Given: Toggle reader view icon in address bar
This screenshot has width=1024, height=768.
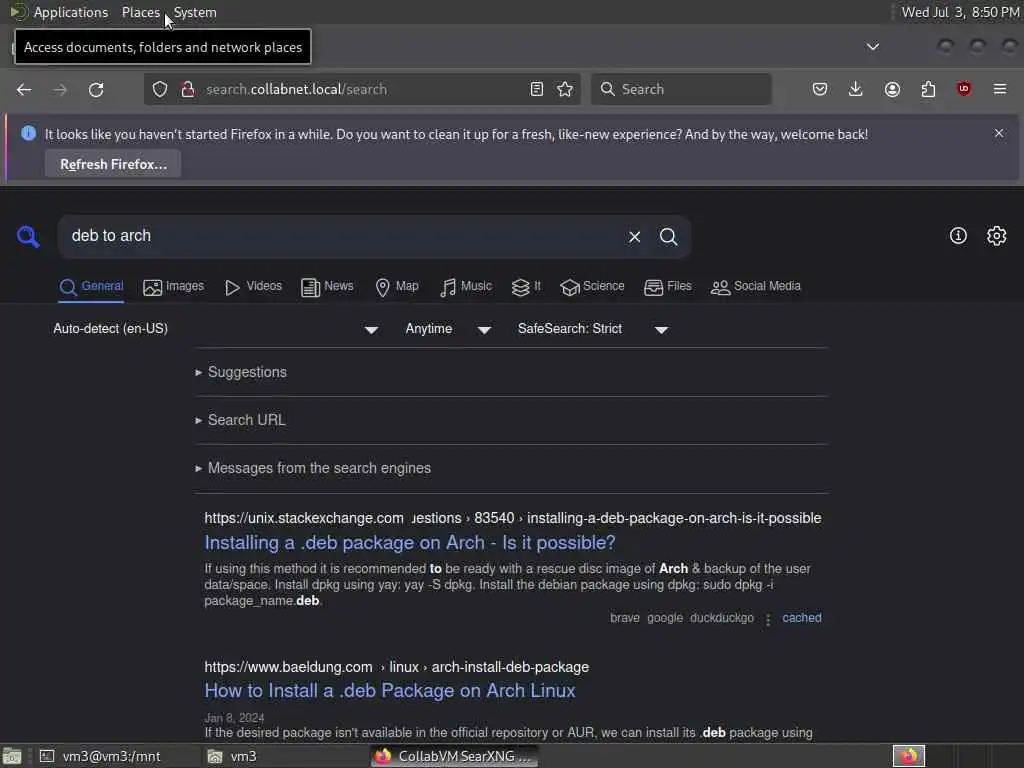Looking at the screenshot, I should tap(537, 89).
